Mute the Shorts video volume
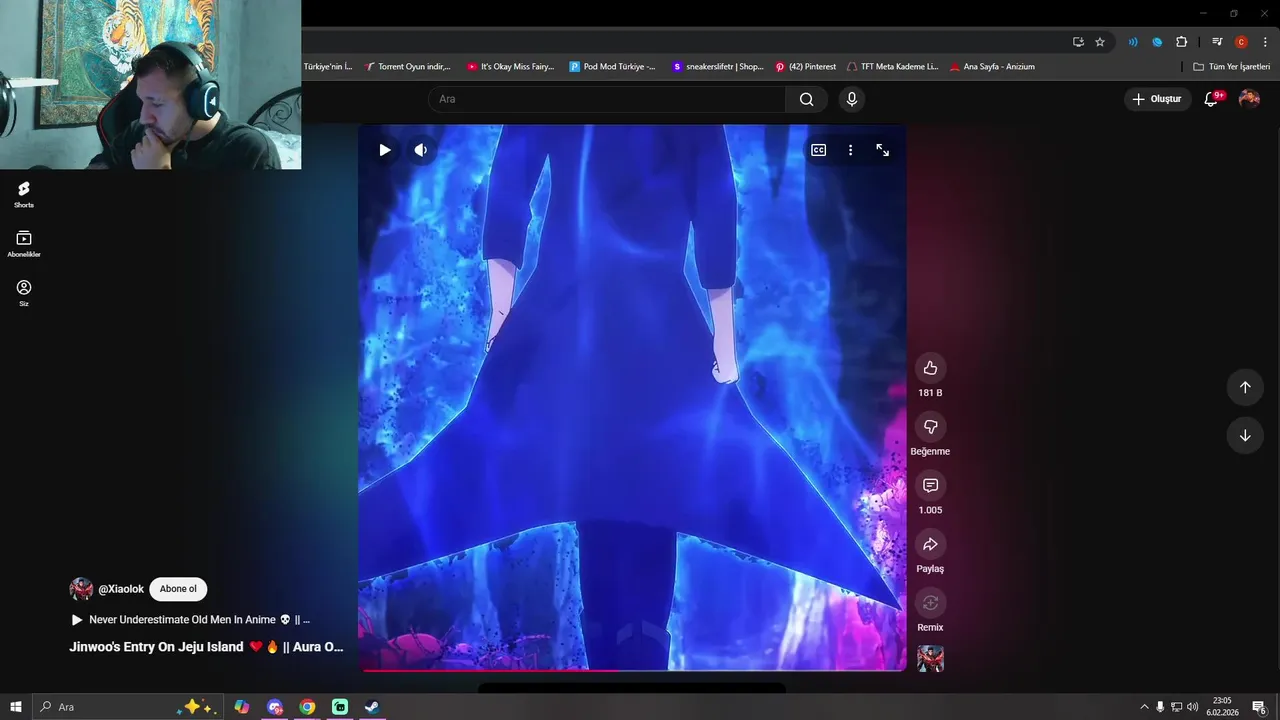This screenshot has width=1280, height=720. click(x=421, y=150)
